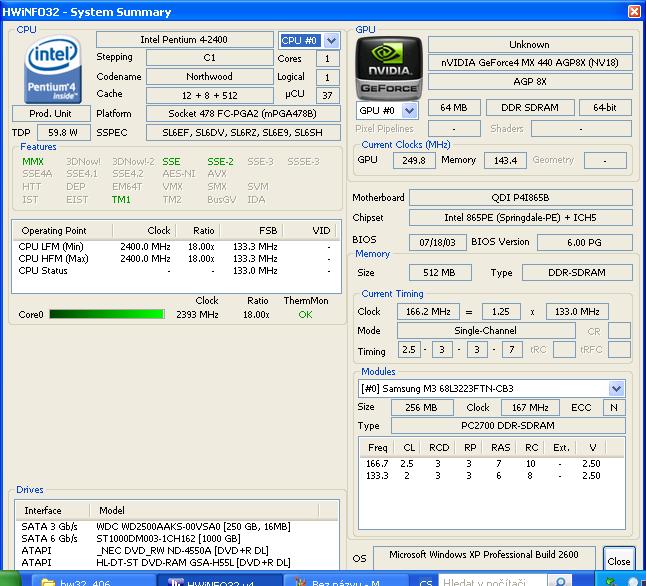Click the Interface column header in Drives

coord(52,510)
